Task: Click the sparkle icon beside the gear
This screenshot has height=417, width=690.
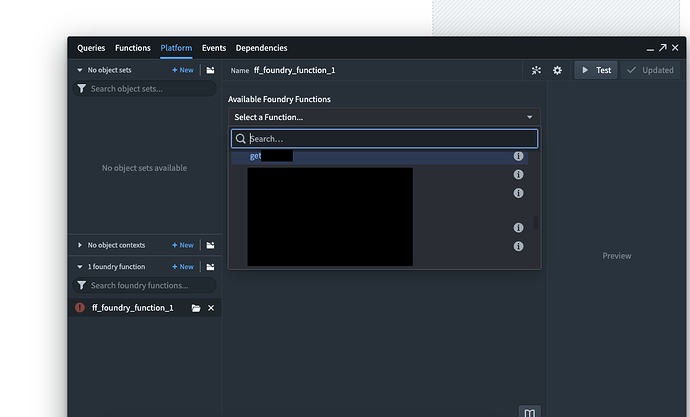Action: [536, 71]
